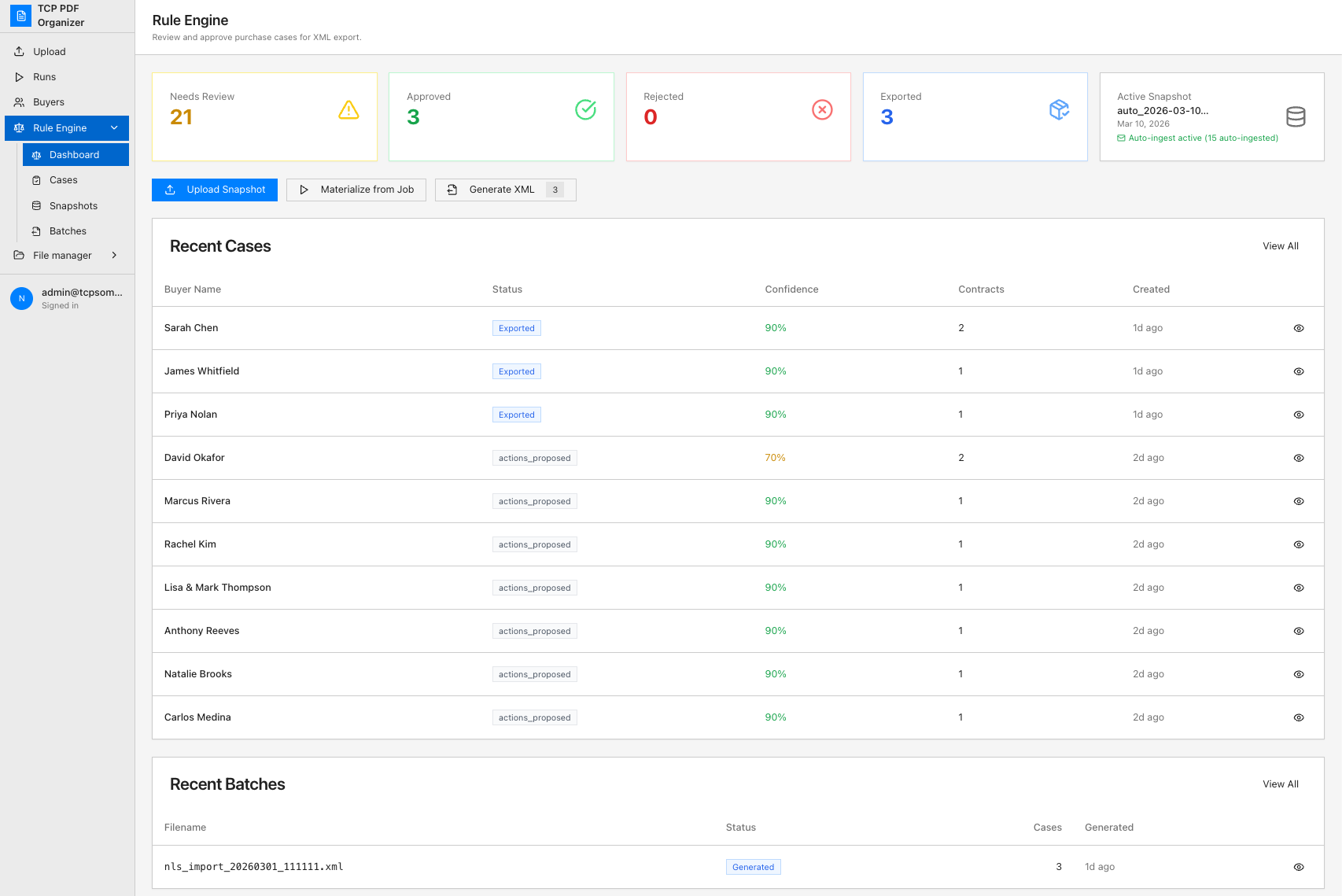The height and width of the screenshot is (896, 1342).
Task: Open Upload in the sidebar
Action: [67, 52]
